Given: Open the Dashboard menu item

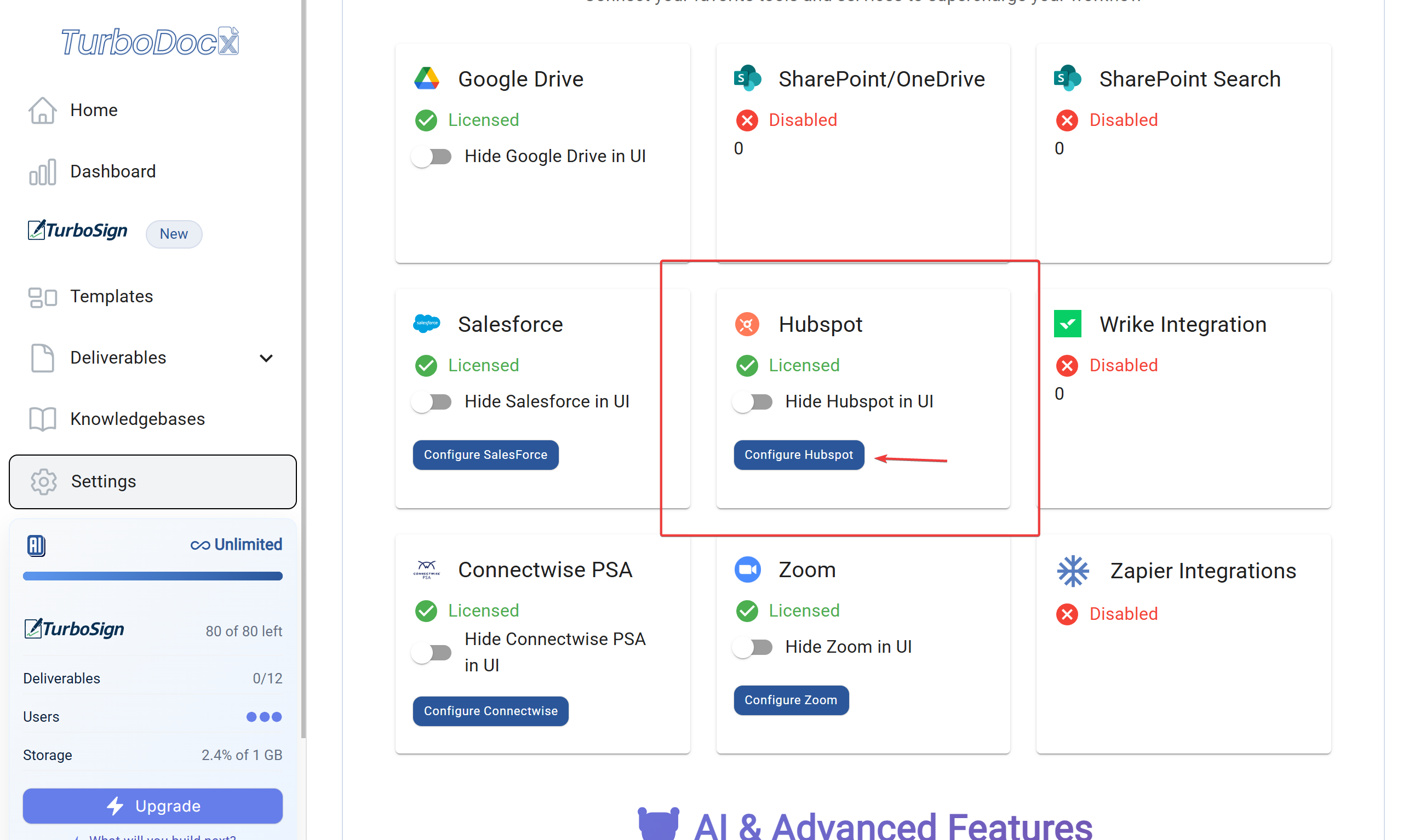Looking at the screenshot, I should coord(153,171).
